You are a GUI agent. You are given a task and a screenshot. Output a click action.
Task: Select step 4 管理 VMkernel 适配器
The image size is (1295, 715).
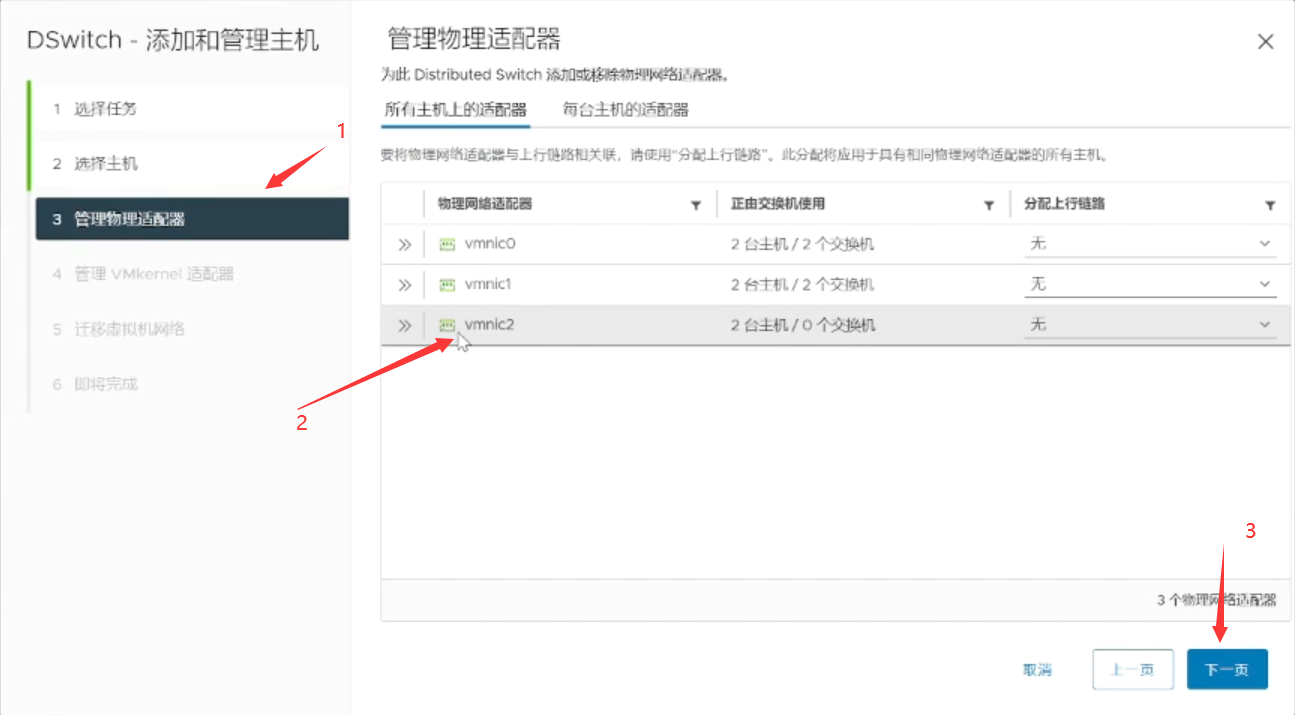click(x=190, y=274)
